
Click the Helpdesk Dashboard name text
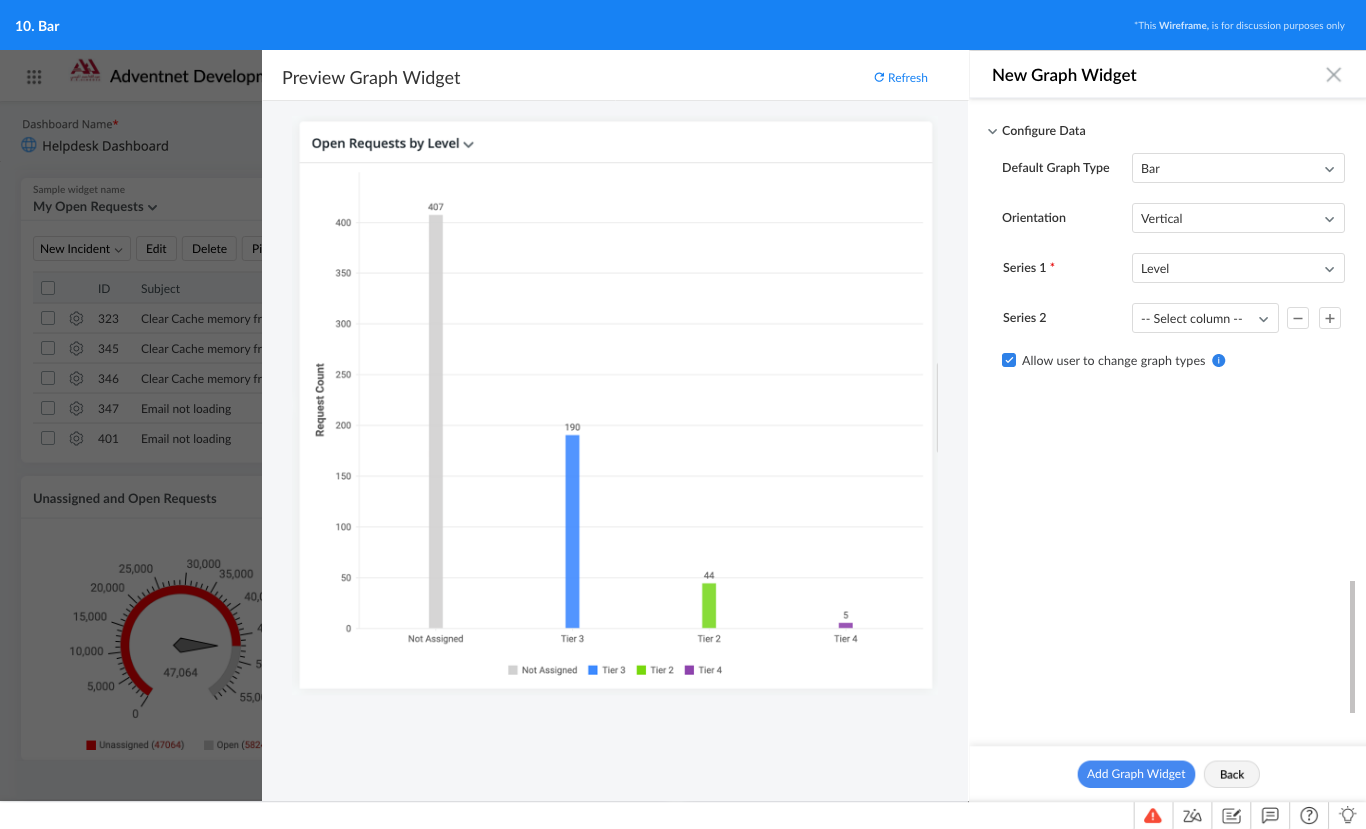(x=105, y=146)
